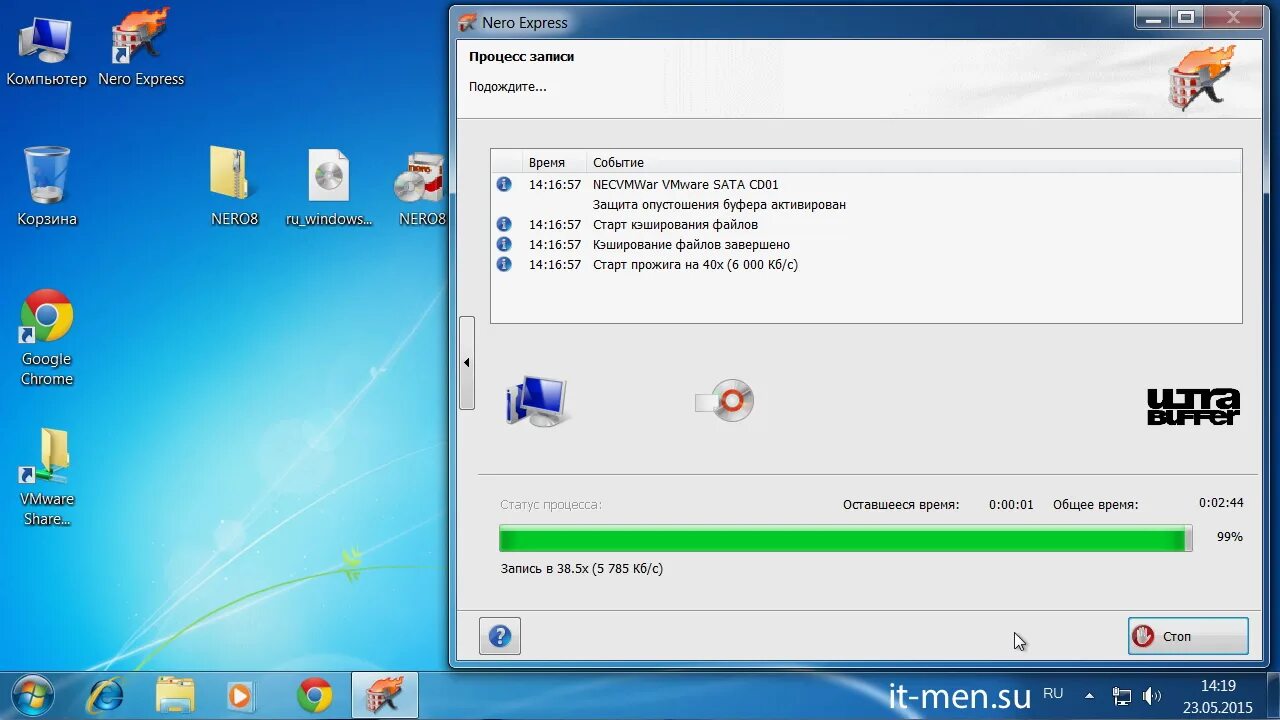Click the computer source icon in Nero
Image resolution: width=1280 pixels, height=720 pixels.
pos(537,401)
